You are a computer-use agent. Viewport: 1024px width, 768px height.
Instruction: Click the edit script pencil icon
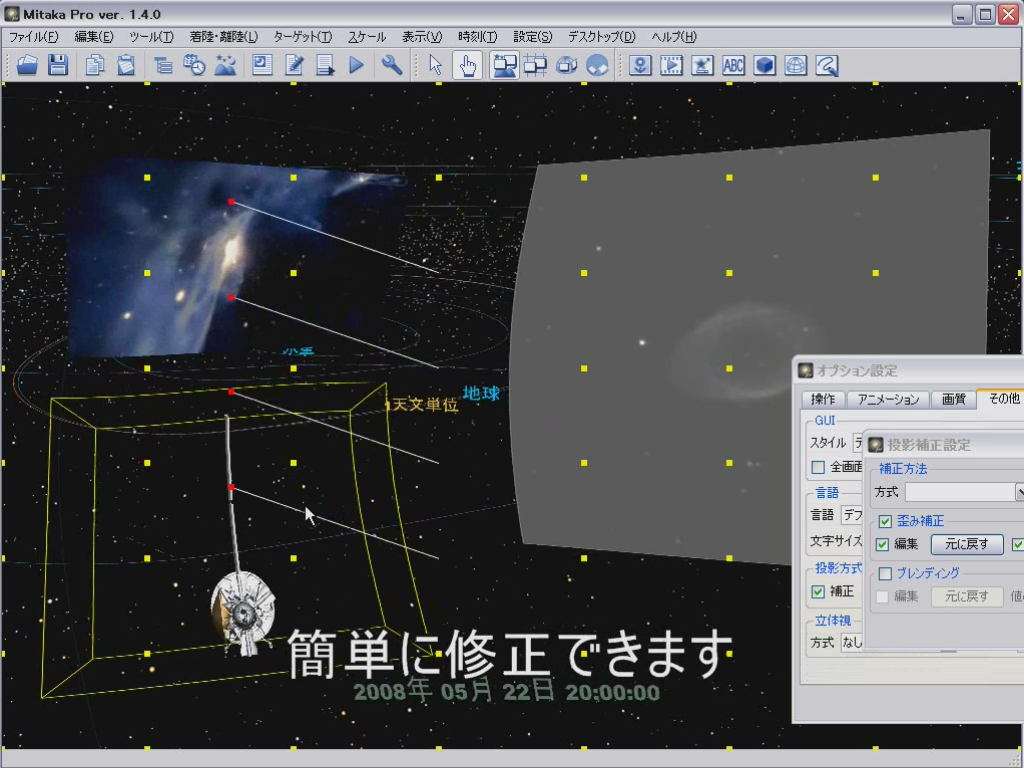click(x=294, y=65)
